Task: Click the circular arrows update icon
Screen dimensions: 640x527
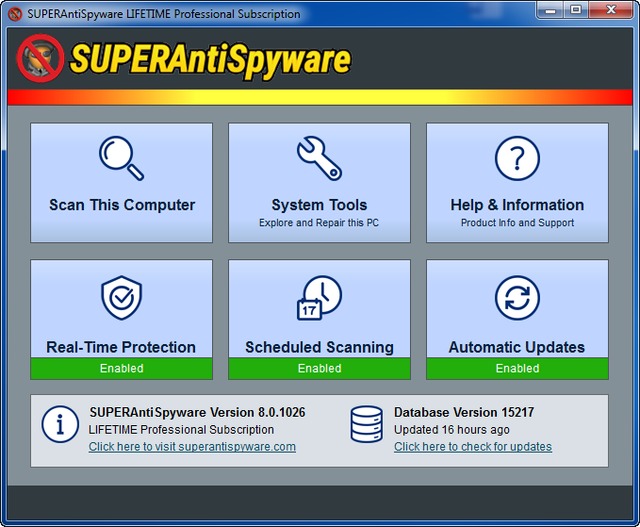Action: 517,297
